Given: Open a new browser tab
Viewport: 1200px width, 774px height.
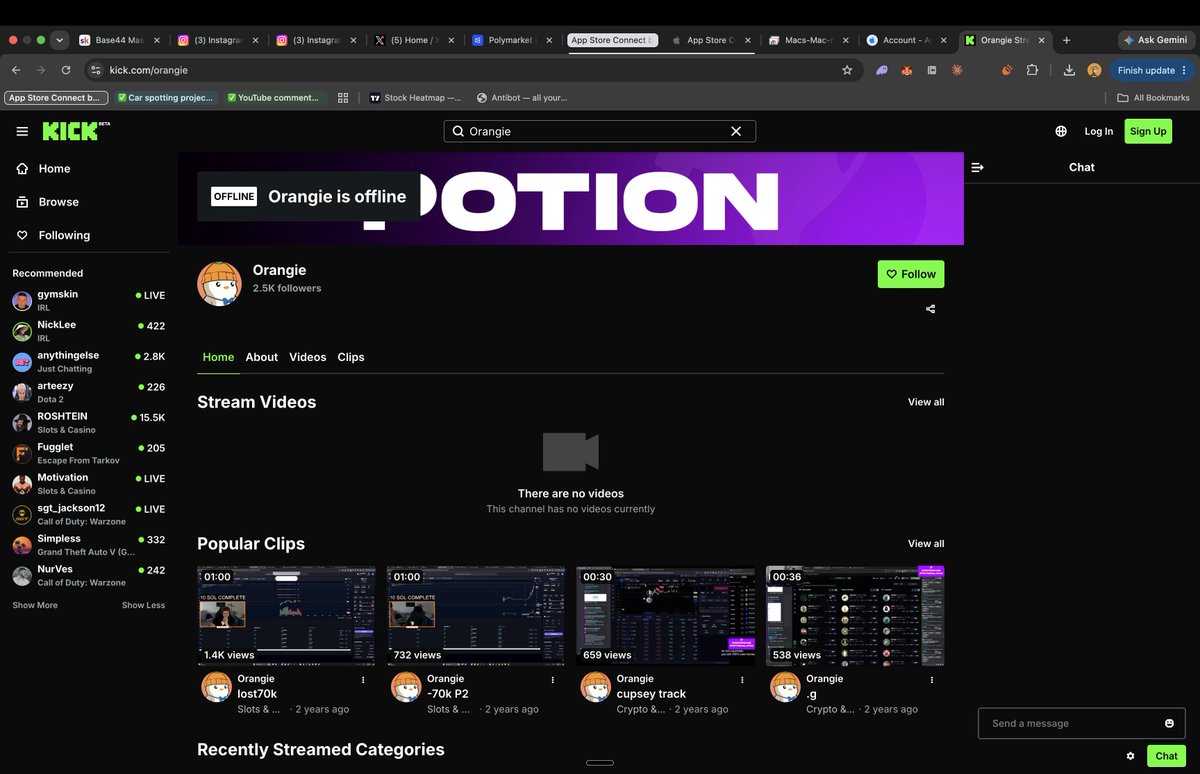Looking at the screenshot, I should pos(1067,40).
